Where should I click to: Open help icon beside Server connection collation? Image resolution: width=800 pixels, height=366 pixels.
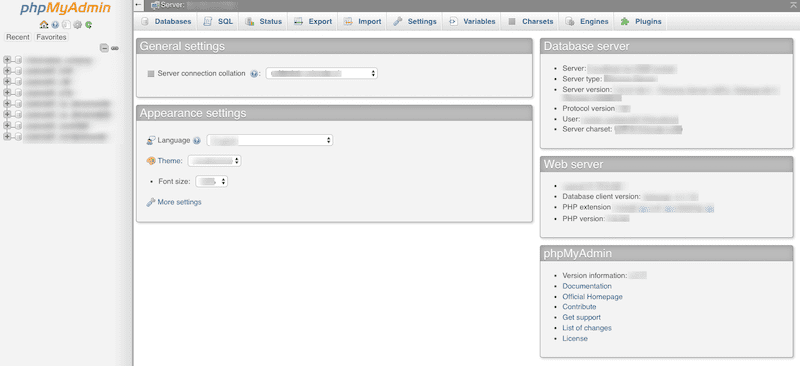[254, 74]
